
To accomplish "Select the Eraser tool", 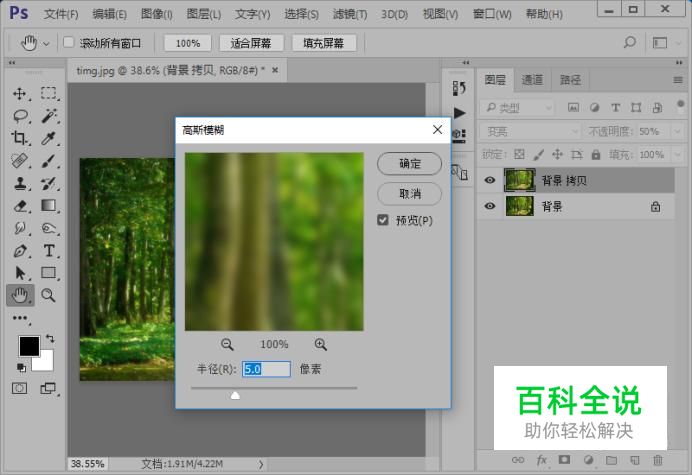I will [x=19, y=206].
